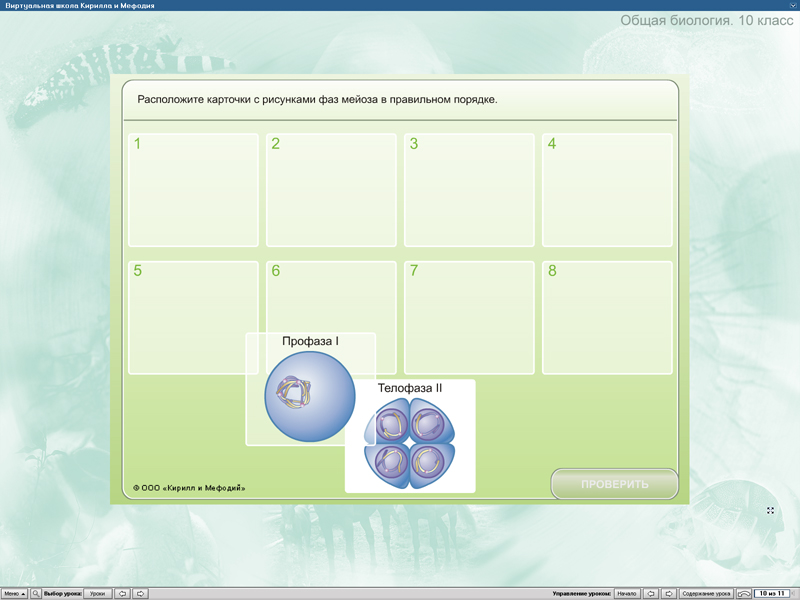Click empty slot number 3

[469, 190]
